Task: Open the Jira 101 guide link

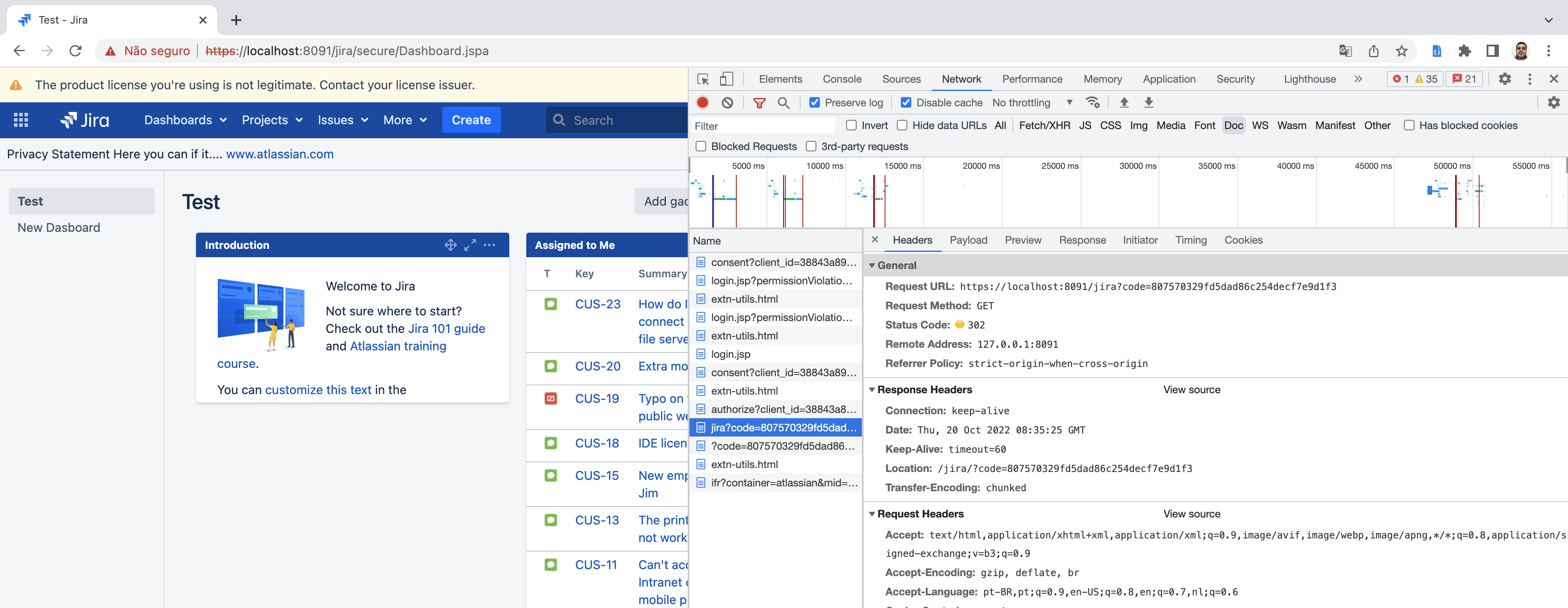Action: pyautogui.click(x=446, y=328)
